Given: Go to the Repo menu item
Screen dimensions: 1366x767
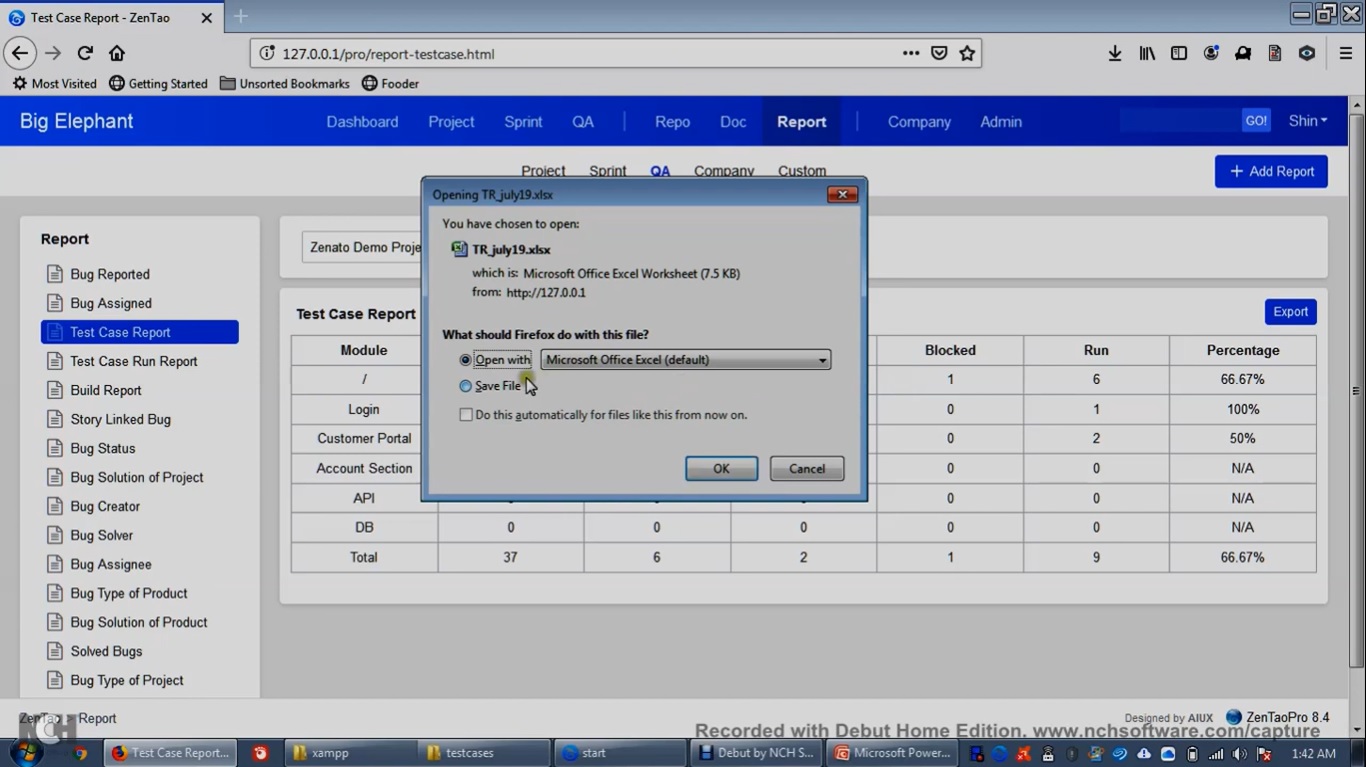Looking at the screenshot, I should coord(672,122).
